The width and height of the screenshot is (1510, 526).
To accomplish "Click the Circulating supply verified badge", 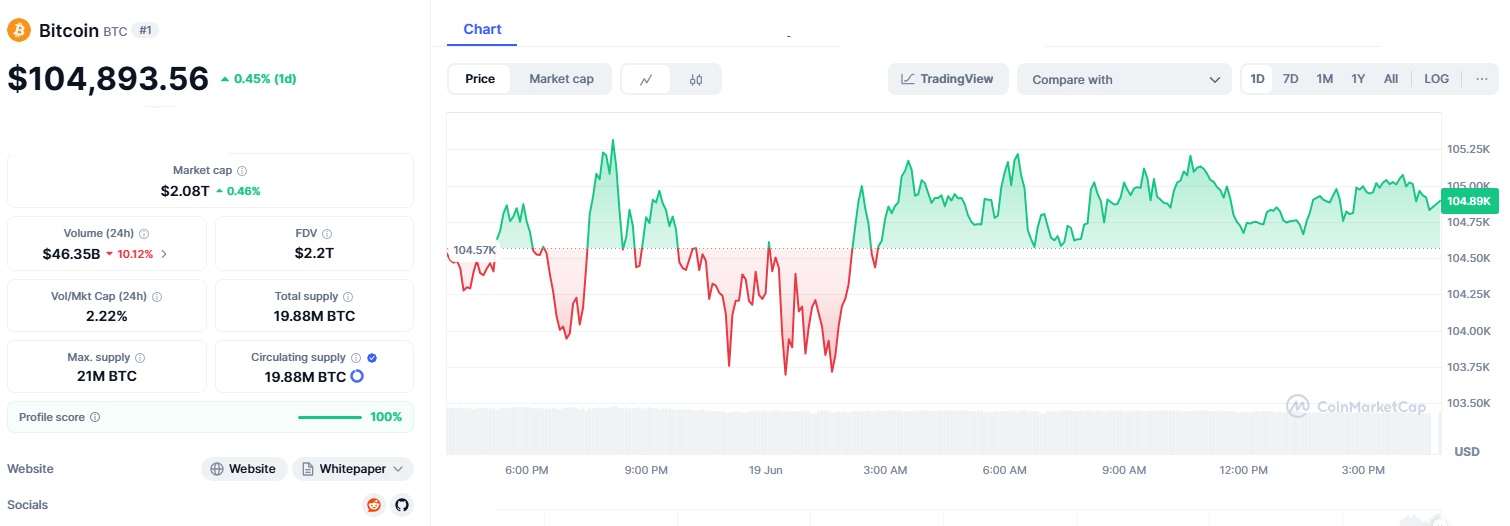I will [x=372, y=357].
